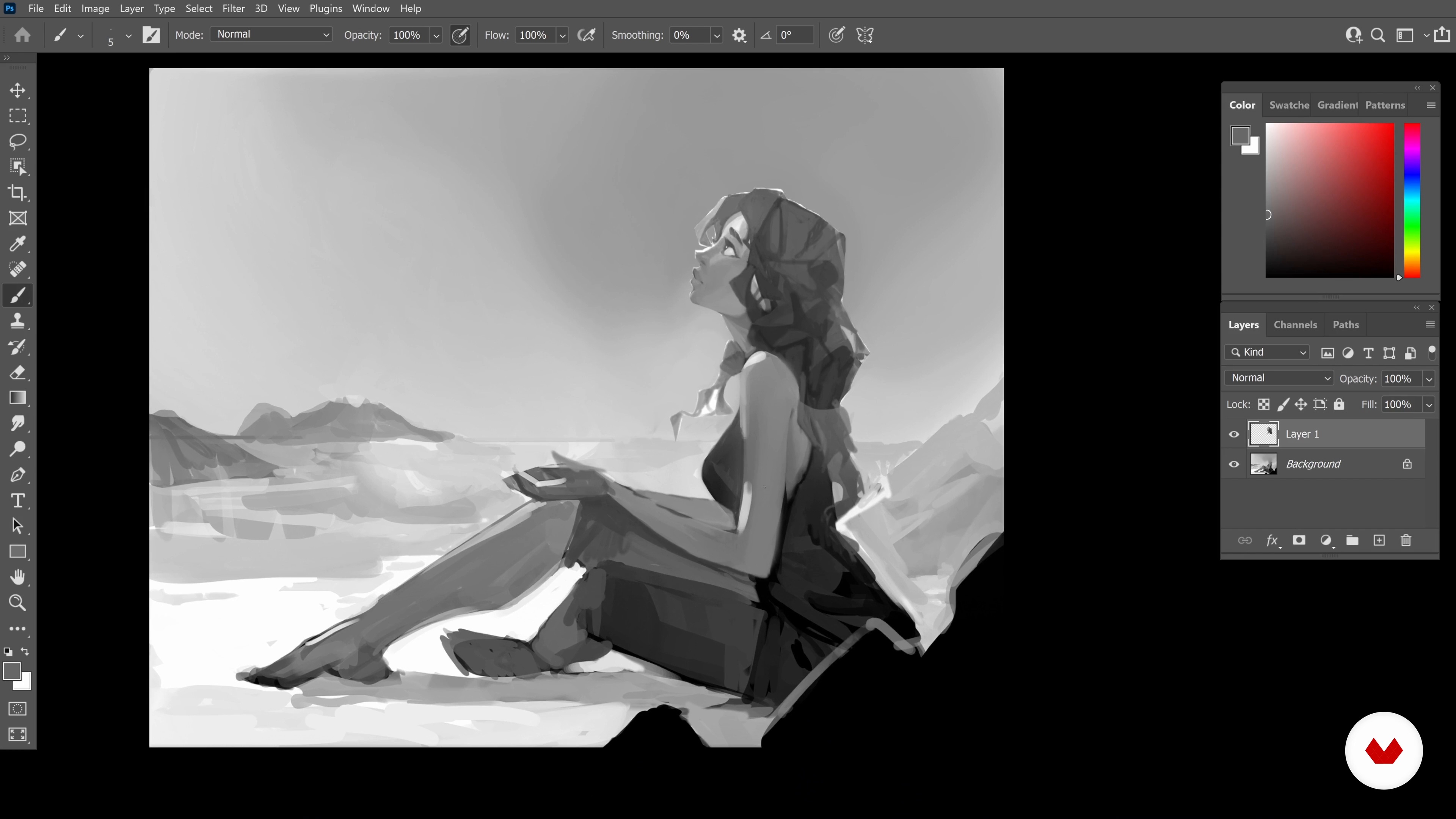
Task: Toggle Quick Mask mode
Action: (17, 709)
